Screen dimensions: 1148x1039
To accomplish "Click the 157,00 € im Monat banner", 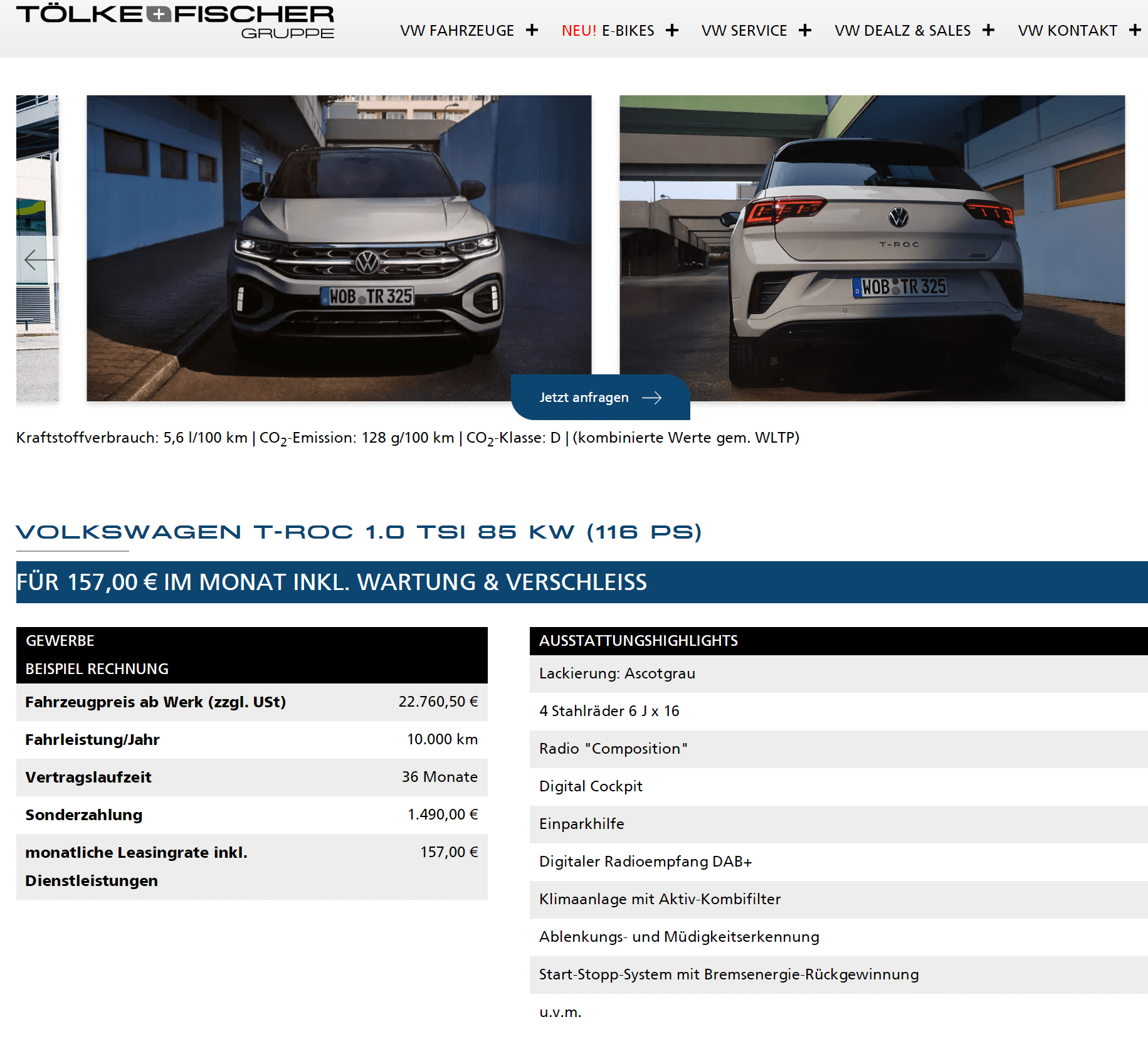I will click(x=582, y=582).
